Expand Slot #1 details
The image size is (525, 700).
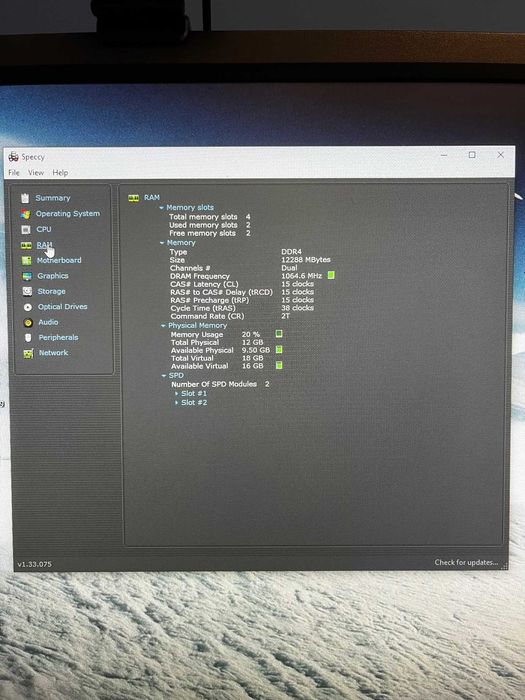point(177,393)
